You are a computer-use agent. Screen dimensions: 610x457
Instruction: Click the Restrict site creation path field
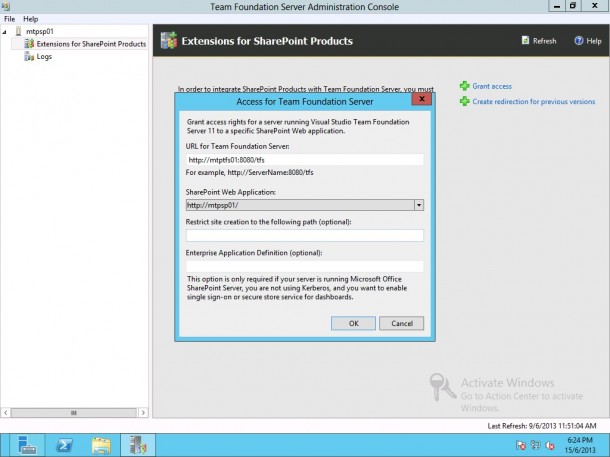[x=305, y=235]
